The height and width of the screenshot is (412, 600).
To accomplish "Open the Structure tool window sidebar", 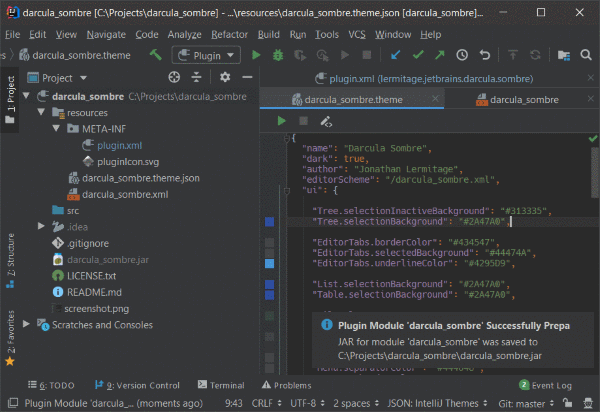I will [x=10, y=260].
